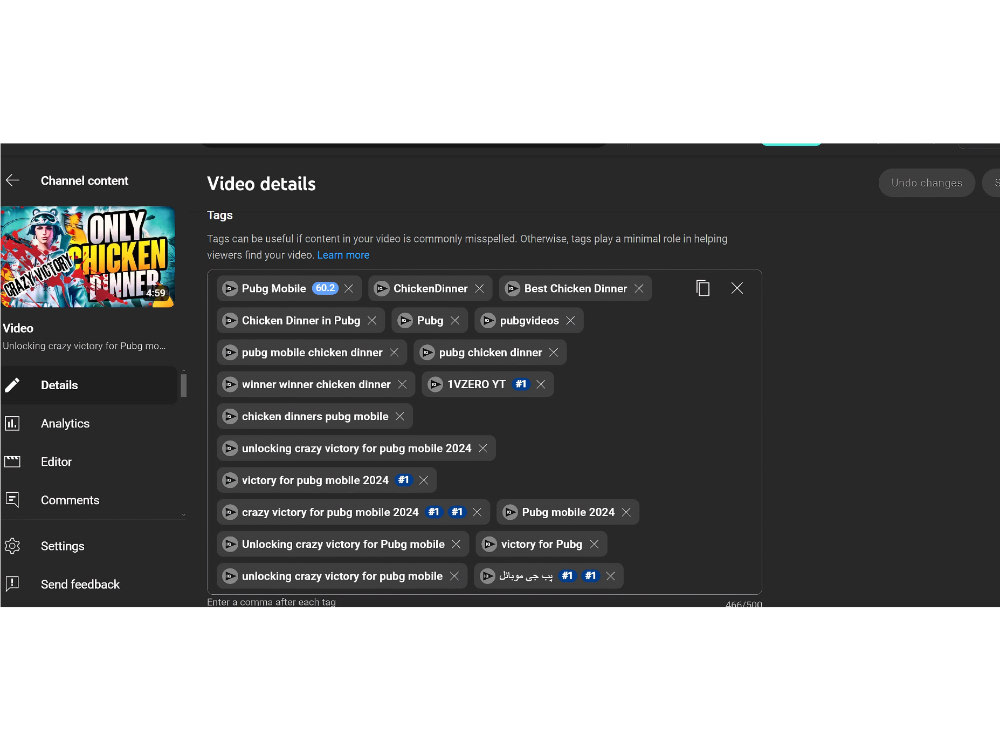1000x750 pixels.
Task: Remove the ChickenDinner tag
Action: pyautogui.click(x=480, y=289)
